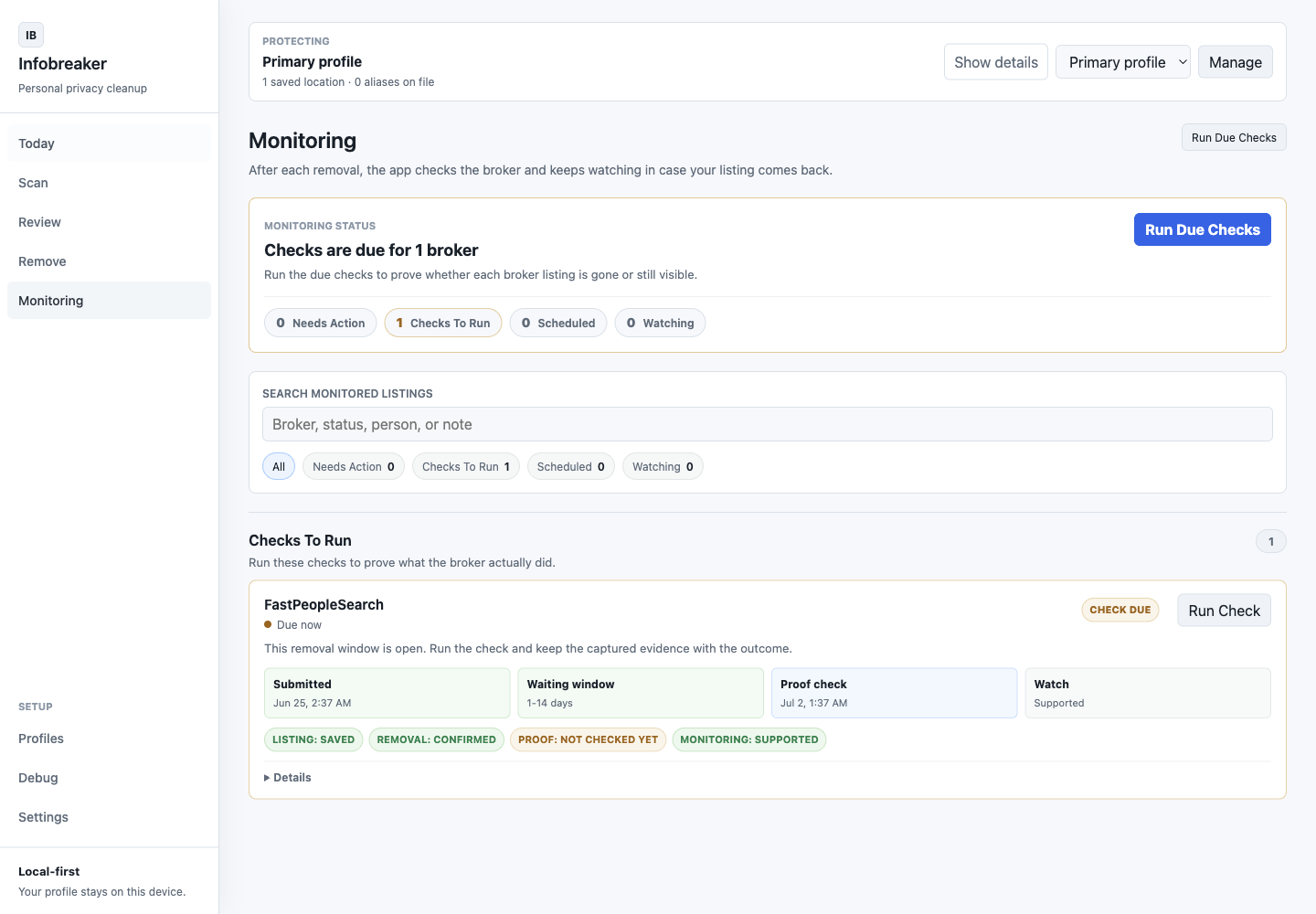Click the Due now status dot
1316x914 pixels.
[268, 624]
